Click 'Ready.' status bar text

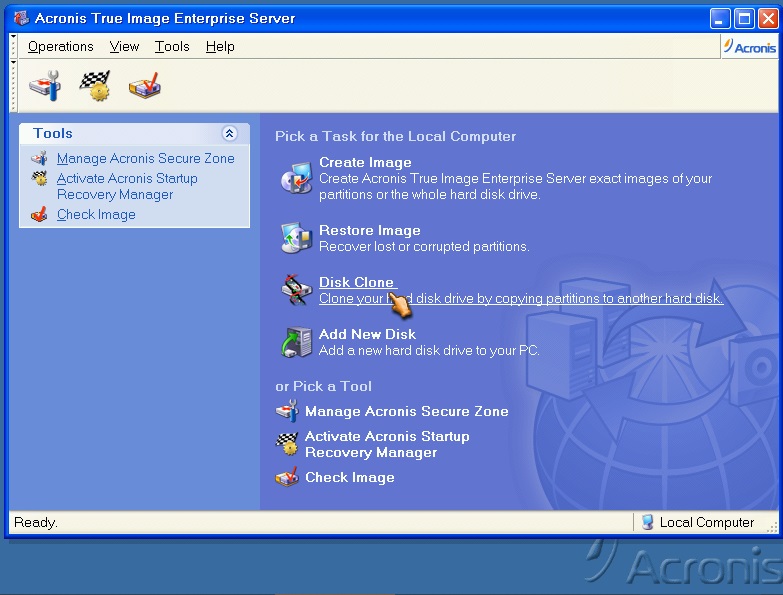(36, 522)
